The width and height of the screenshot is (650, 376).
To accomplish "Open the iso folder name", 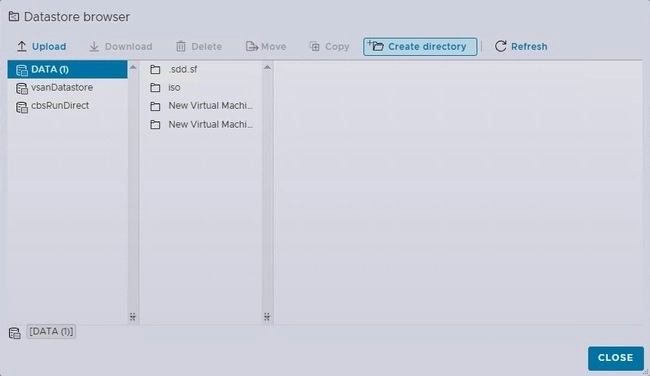I will click(x=174, y=87).
